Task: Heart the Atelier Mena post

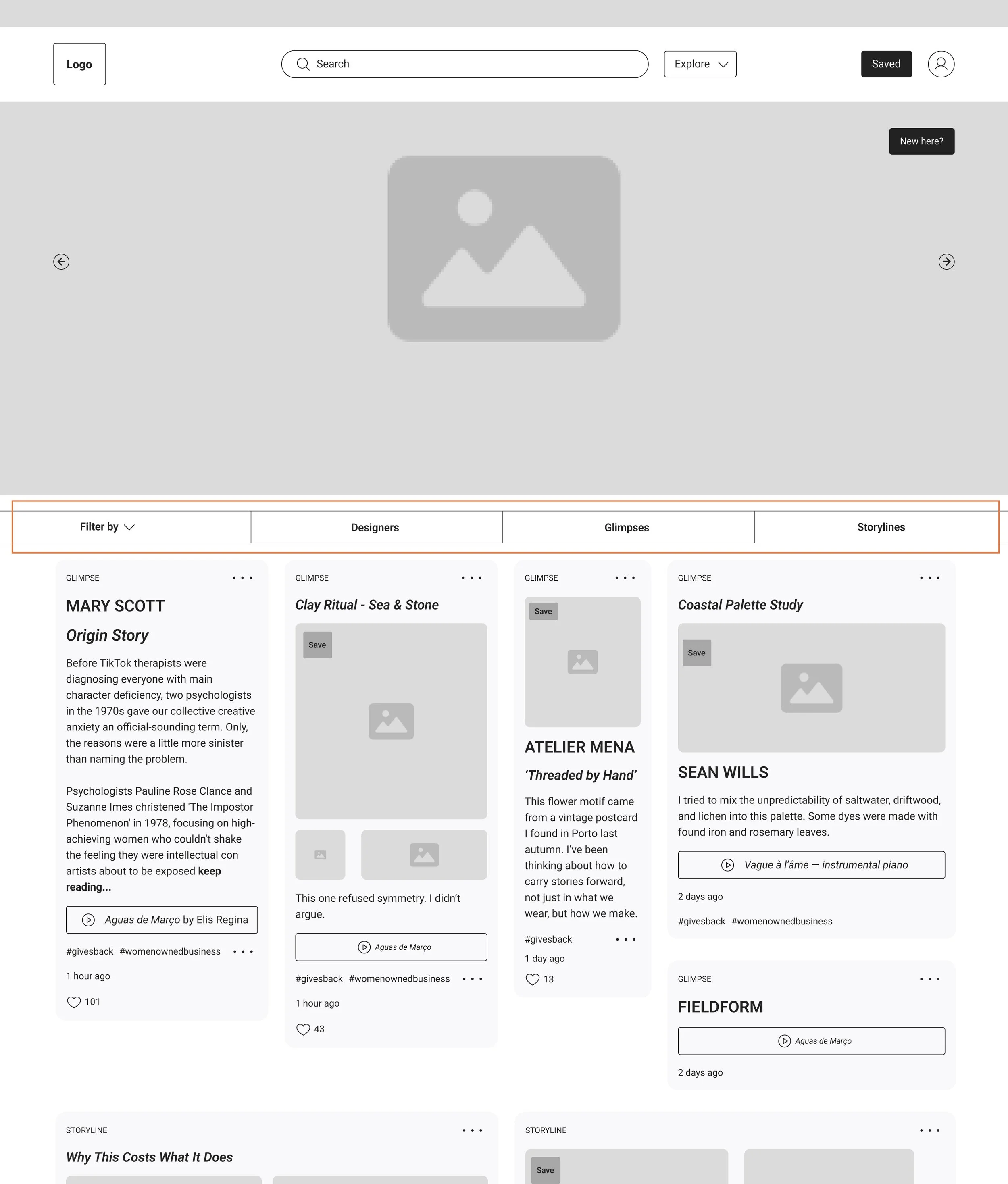Action: pos(532,980)
